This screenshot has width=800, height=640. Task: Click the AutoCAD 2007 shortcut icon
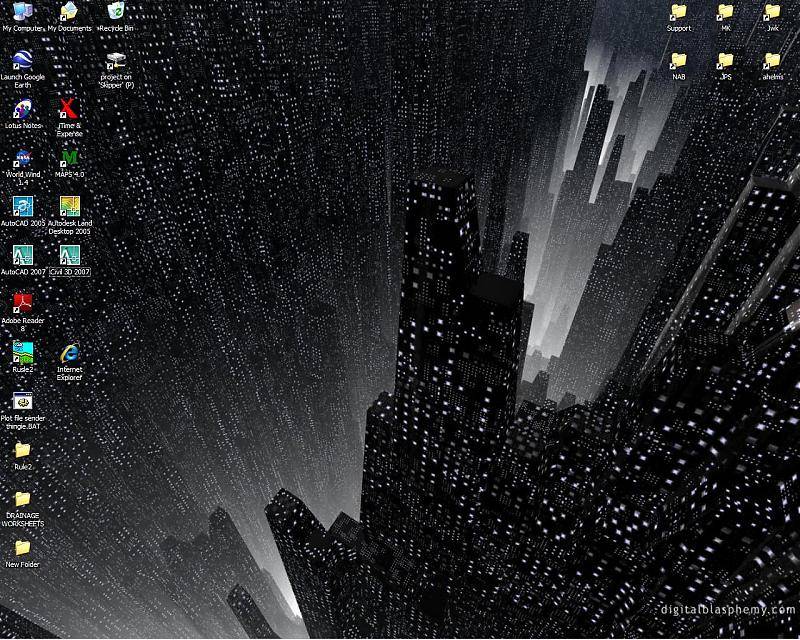point(22,255)
